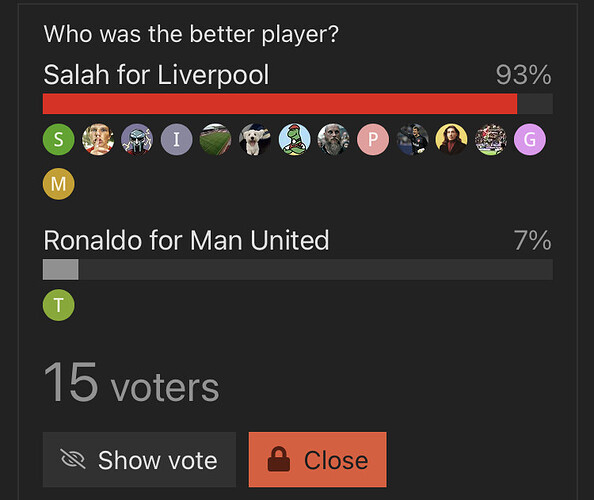Open the bearded man avatar profile
This screenshot has width=594, height=500.
click(x=333, y=139)
